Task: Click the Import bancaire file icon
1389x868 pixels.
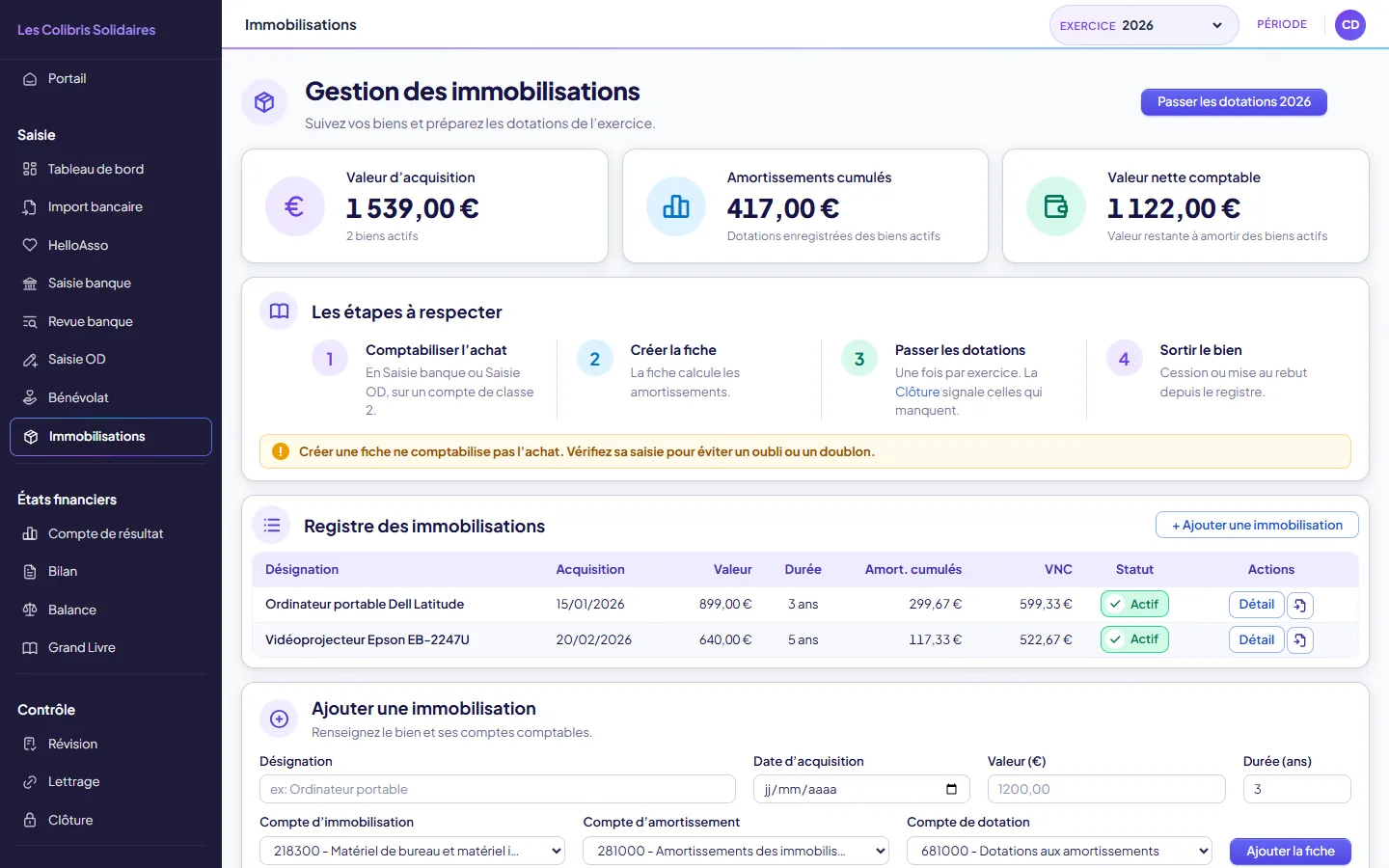Action: 30,207
